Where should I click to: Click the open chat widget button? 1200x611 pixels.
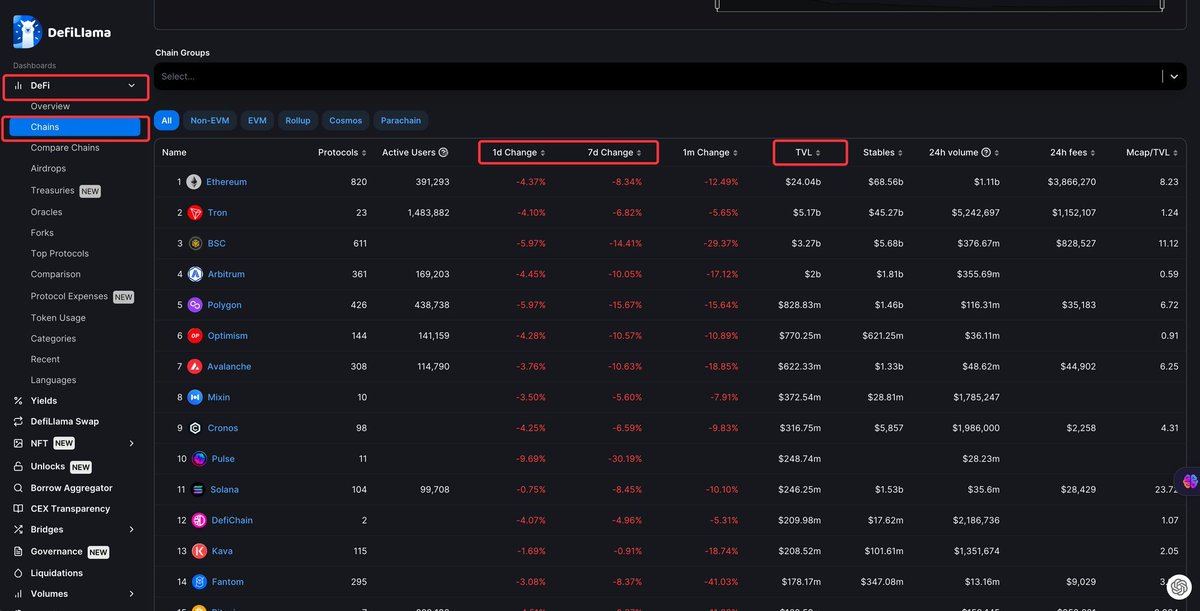click(1179, 586)
